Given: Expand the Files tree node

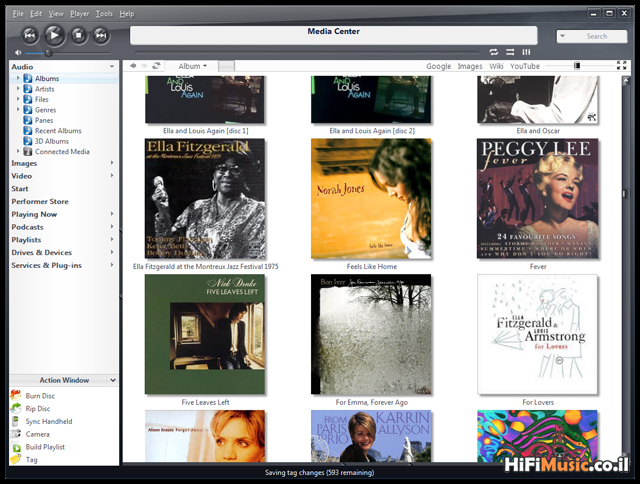Looking at the screenshot, I should [18, 99].
